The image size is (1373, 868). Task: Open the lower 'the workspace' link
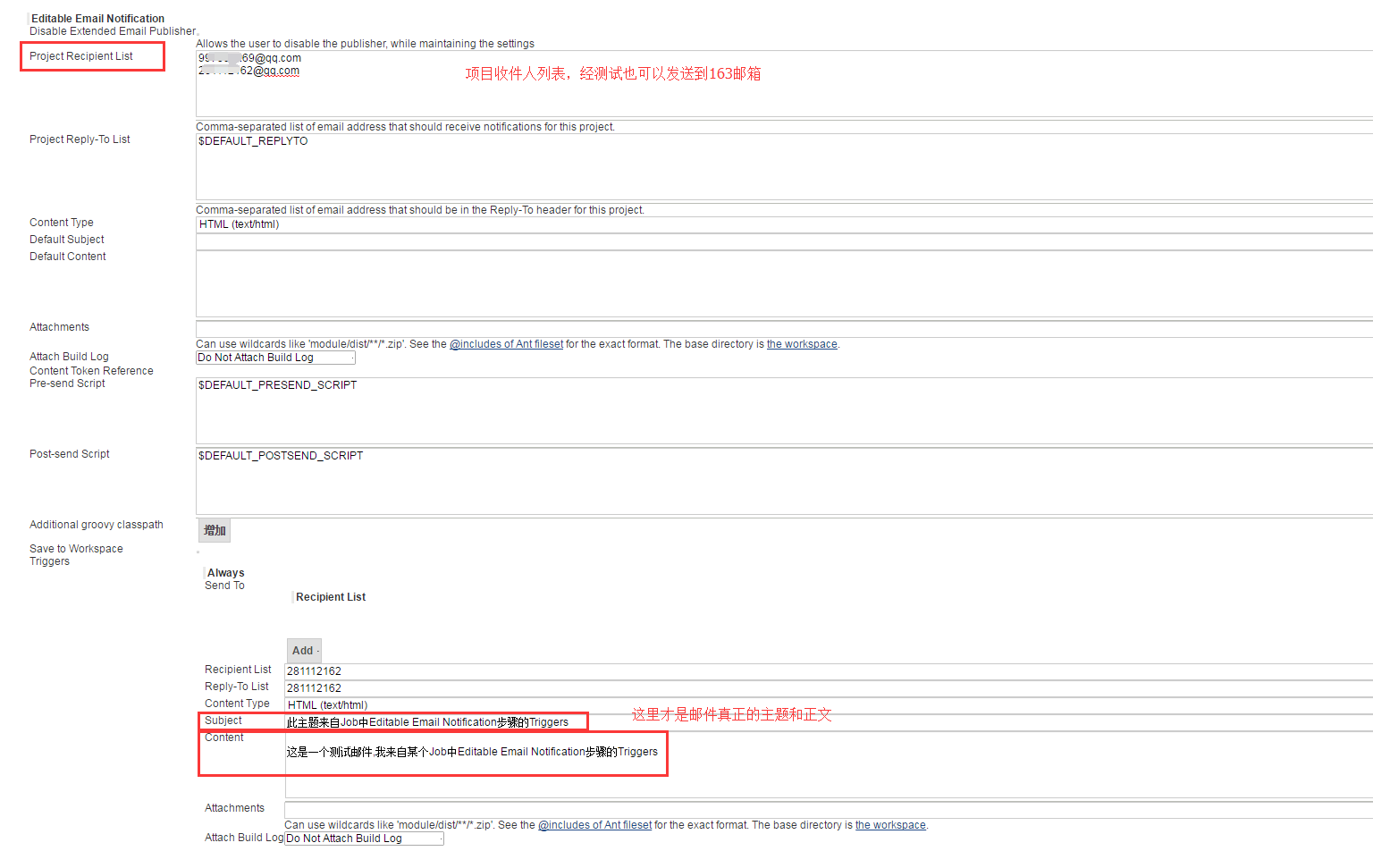(x=890, y=825)
